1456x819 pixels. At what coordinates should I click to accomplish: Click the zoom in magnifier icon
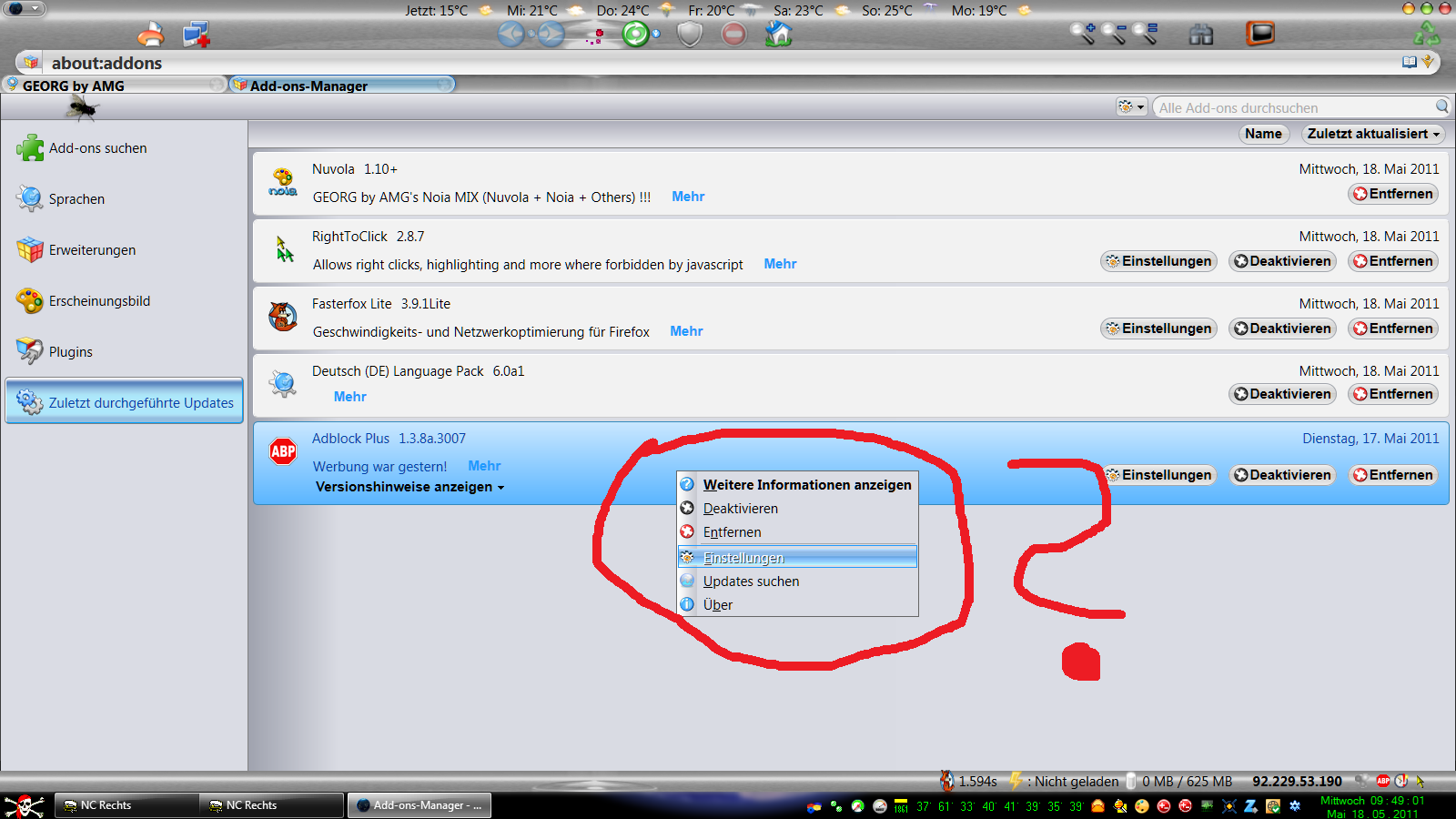pos(1083,34)
